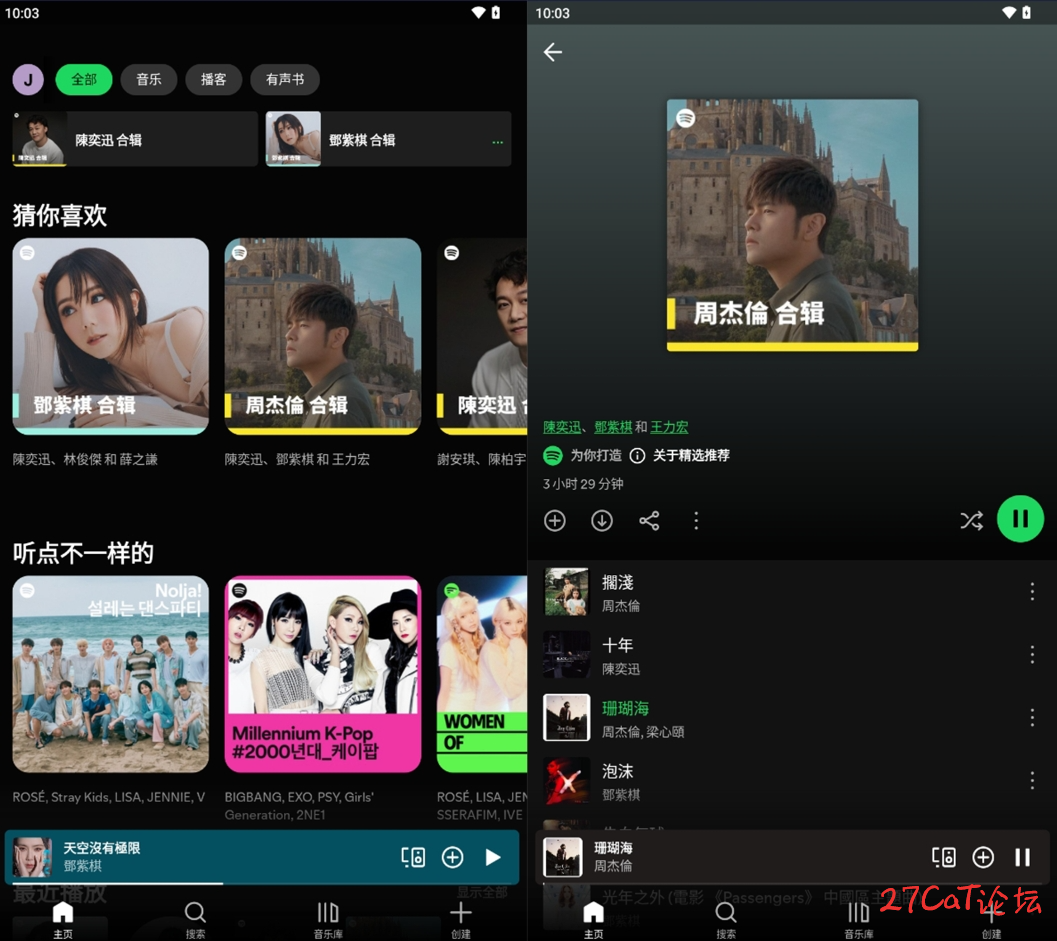
Task: Open 搜索 tab in left screen
Action: pyautogui.click(x=195, y=920)
